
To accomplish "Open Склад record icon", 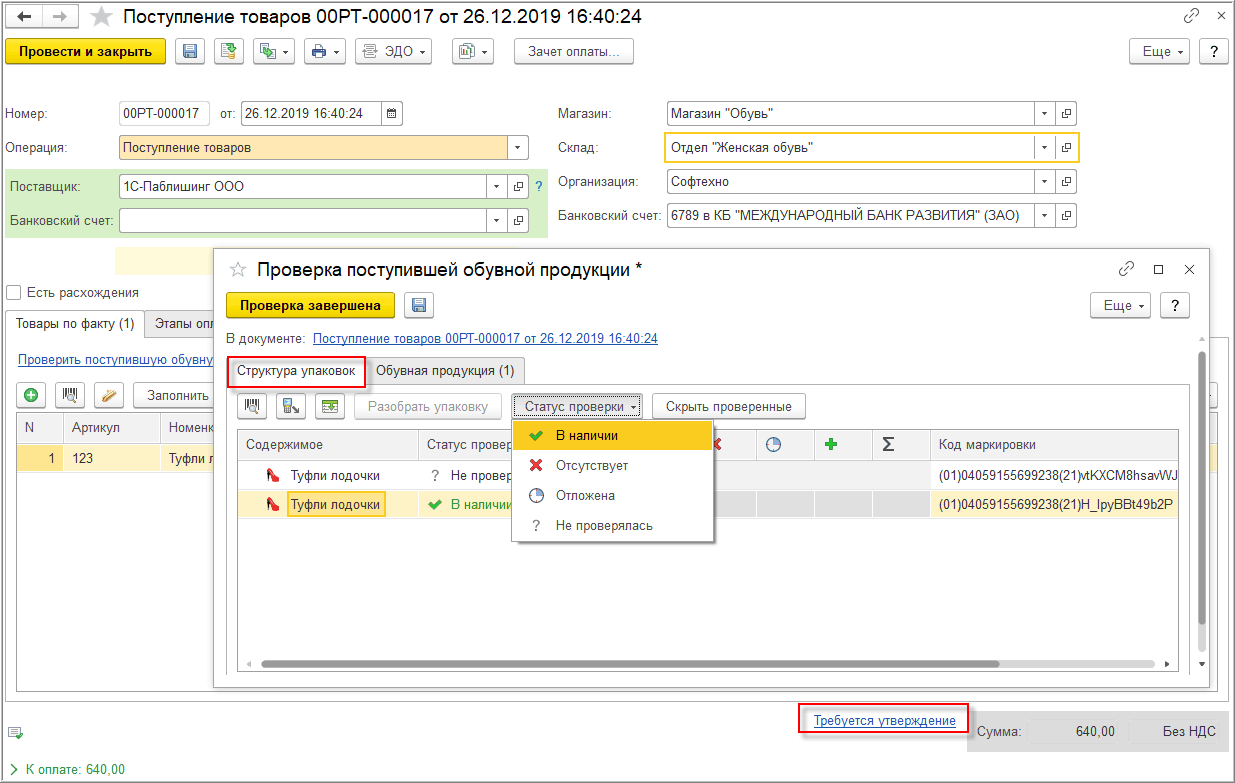I will [x=1066, y=147].
